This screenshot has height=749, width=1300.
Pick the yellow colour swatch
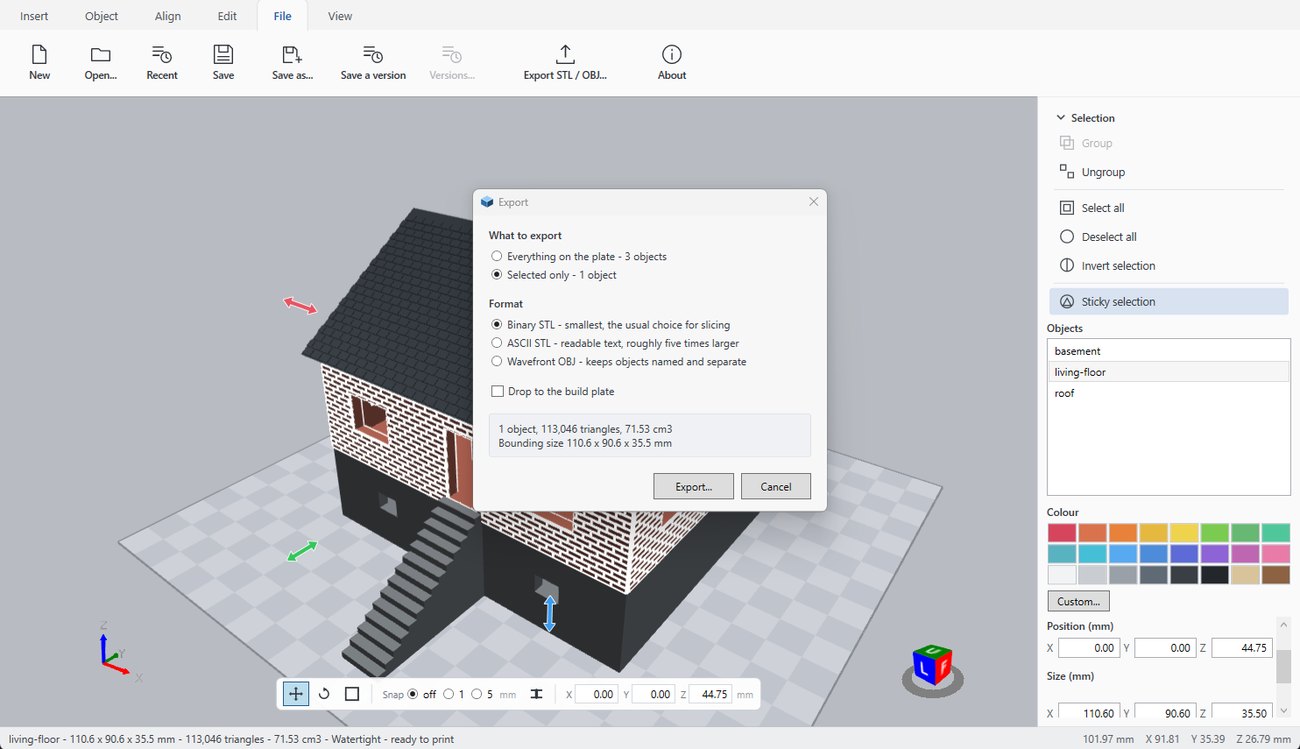tap(1184, 533)
